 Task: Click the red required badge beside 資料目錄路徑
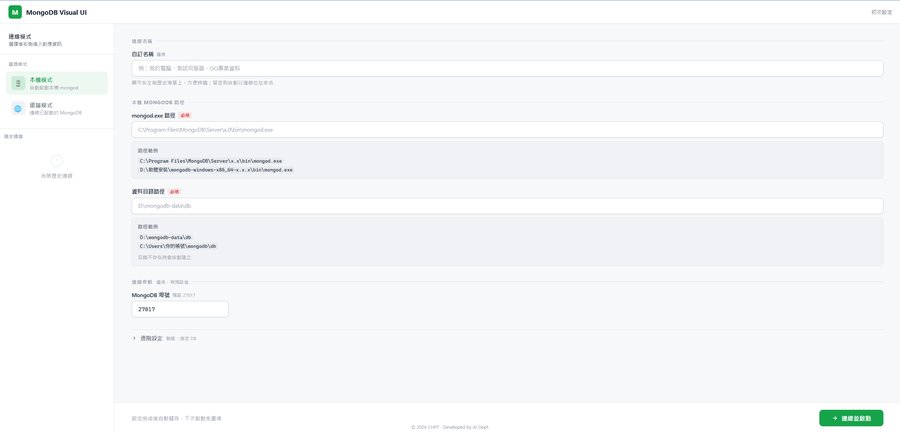point(174,192)
